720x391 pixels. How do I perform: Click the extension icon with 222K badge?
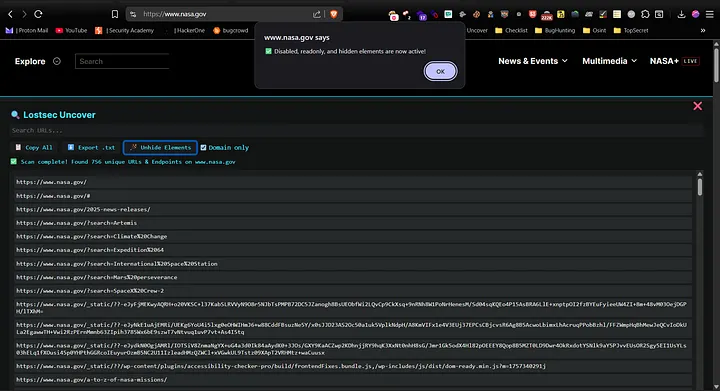(x=546, y=15)
